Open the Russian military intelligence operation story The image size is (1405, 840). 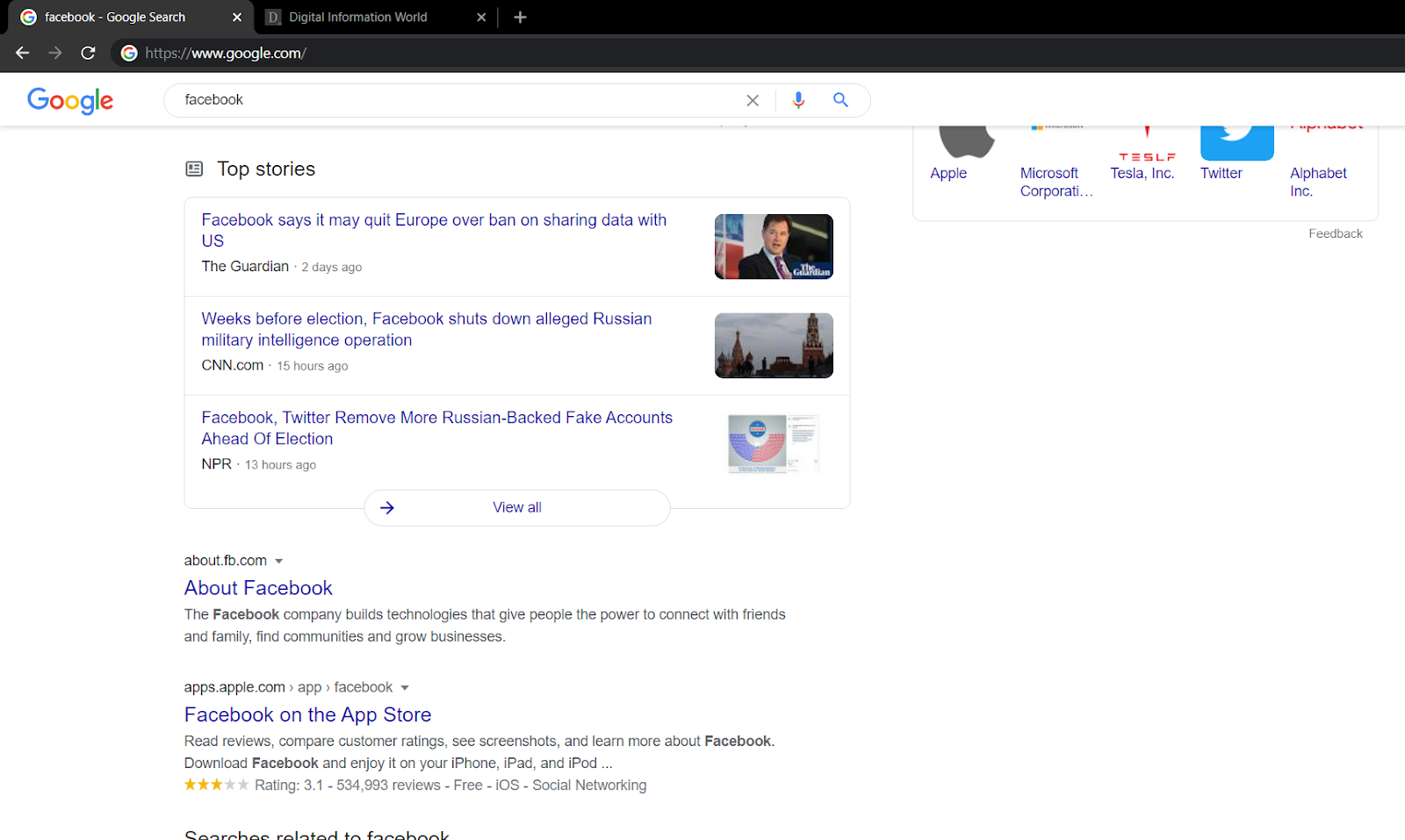tap(427, 329)
